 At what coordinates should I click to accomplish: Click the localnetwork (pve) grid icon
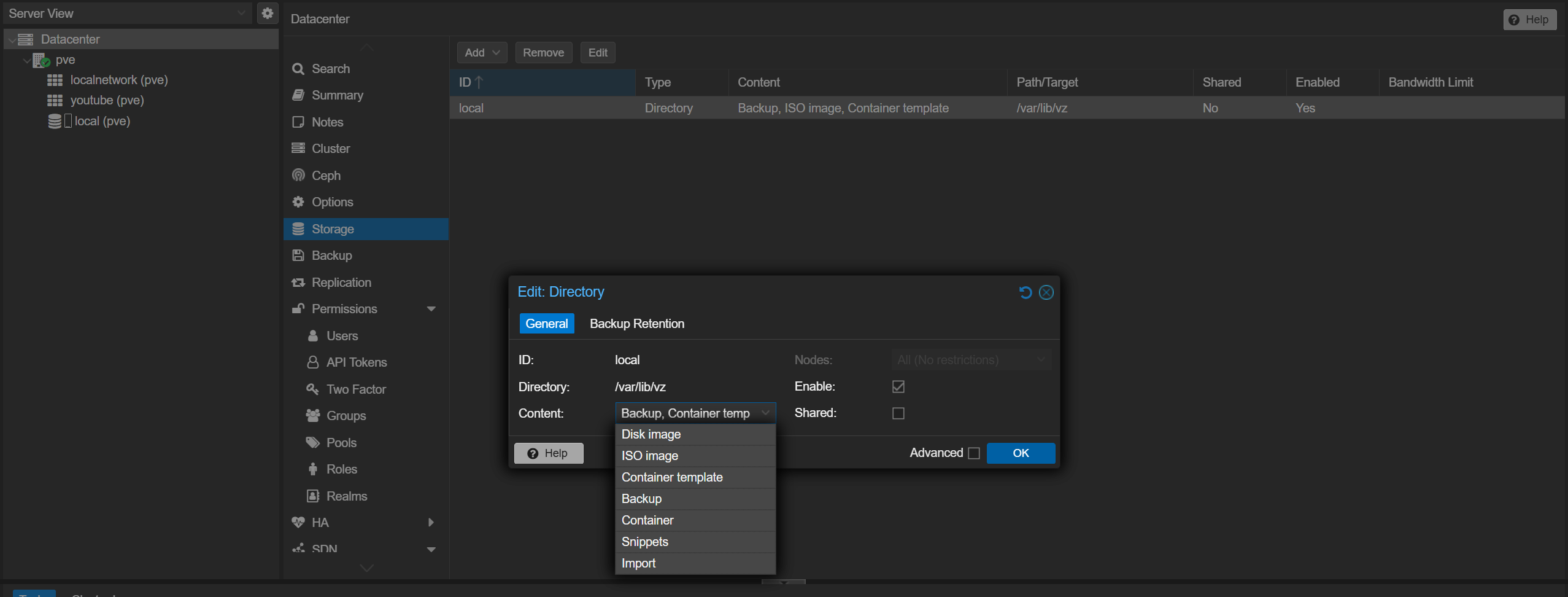coord(55,80)
